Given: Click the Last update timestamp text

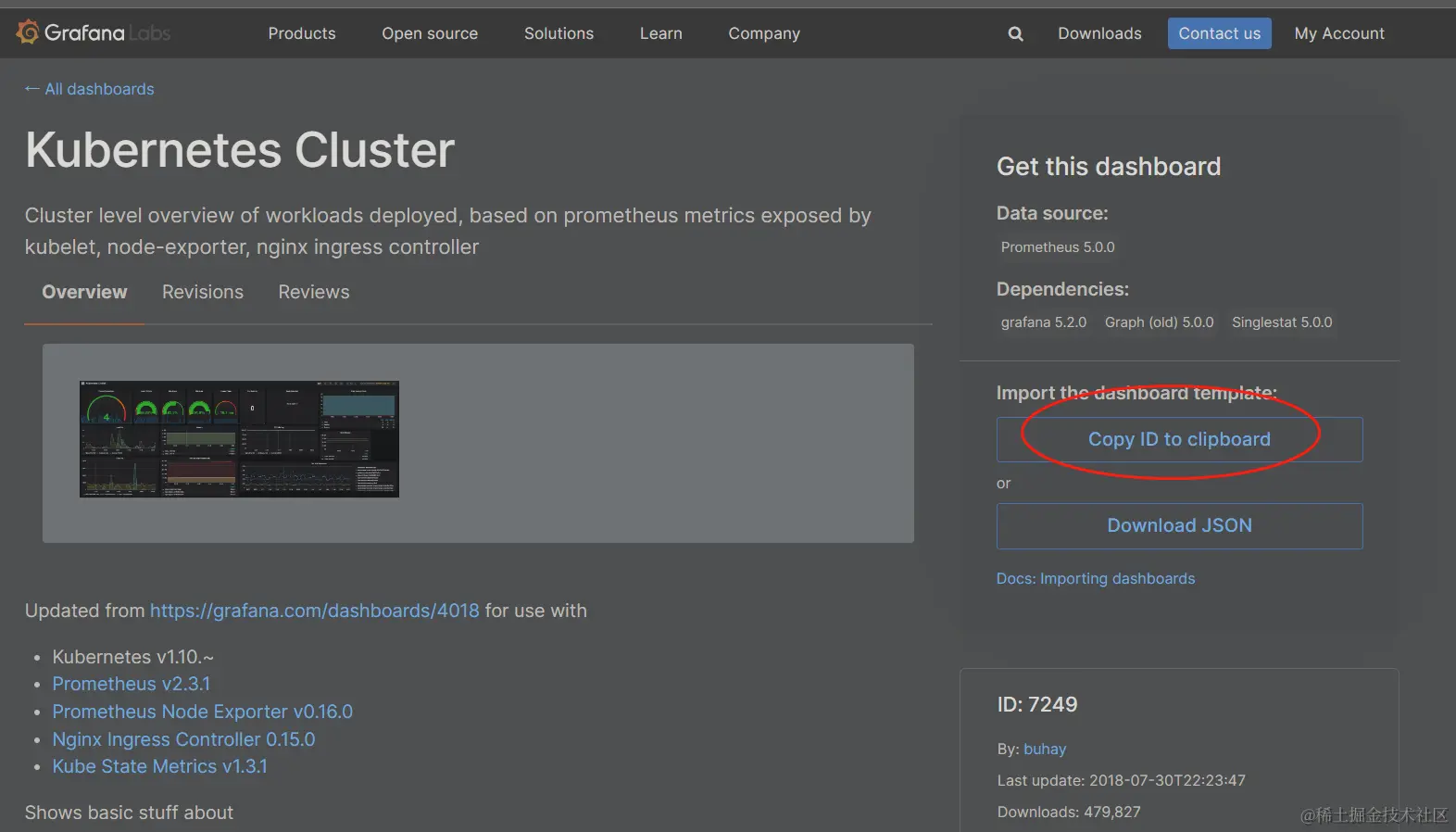Looking at the screenshot, I should coord(1121,780).
